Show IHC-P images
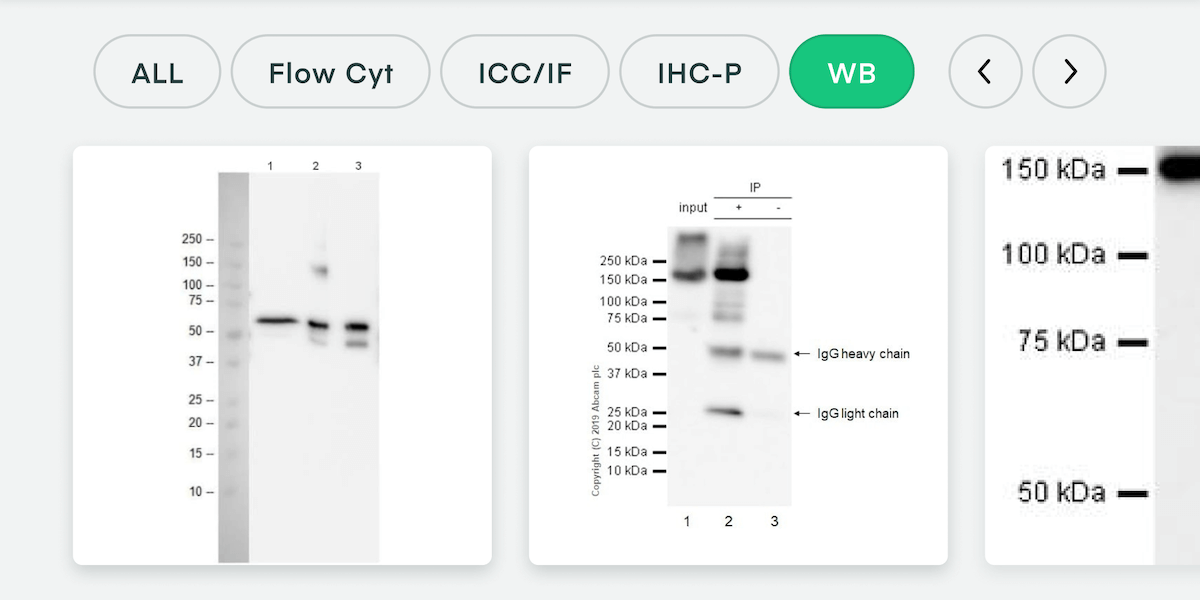This screenshot has height=600, width=1200. tap(699, 72)
